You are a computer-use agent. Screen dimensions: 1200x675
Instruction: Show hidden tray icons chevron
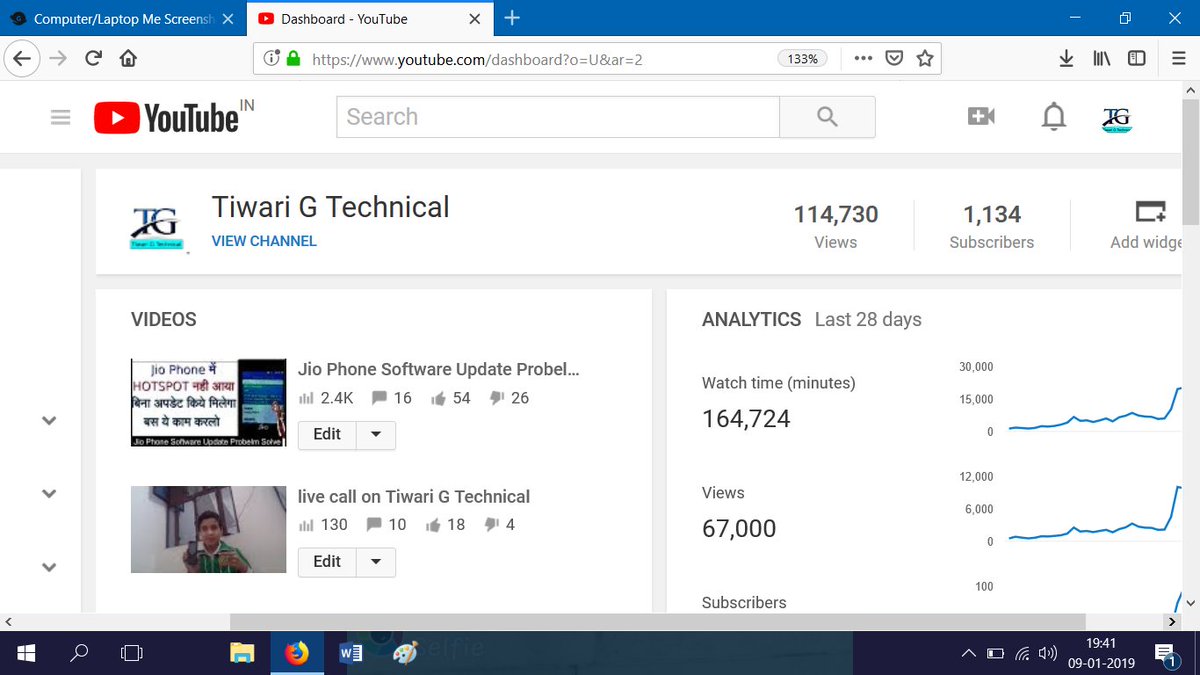pos(968,653)
